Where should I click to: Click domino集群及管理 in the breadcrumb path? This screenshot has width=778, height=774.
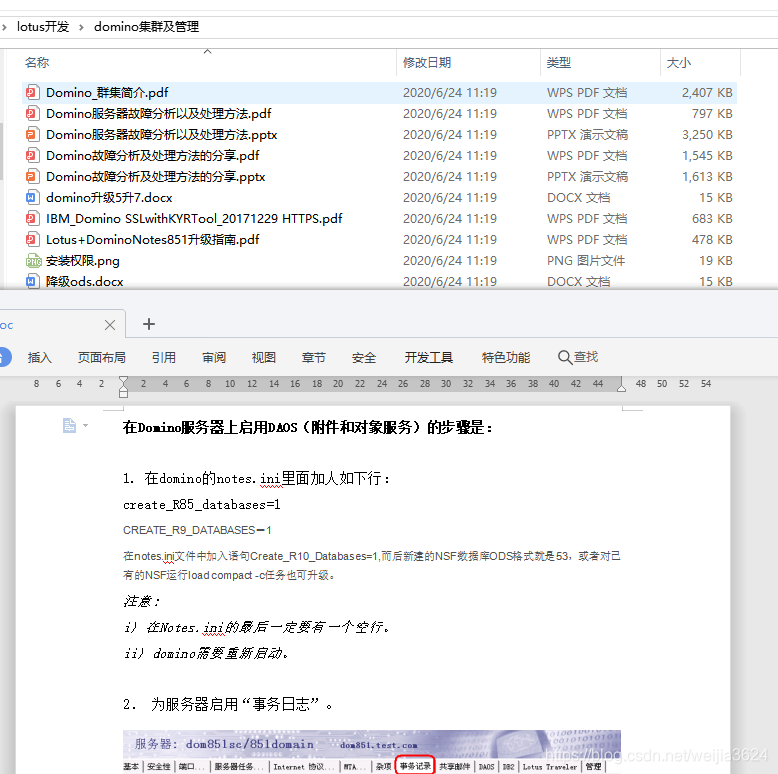pos(146,27)
